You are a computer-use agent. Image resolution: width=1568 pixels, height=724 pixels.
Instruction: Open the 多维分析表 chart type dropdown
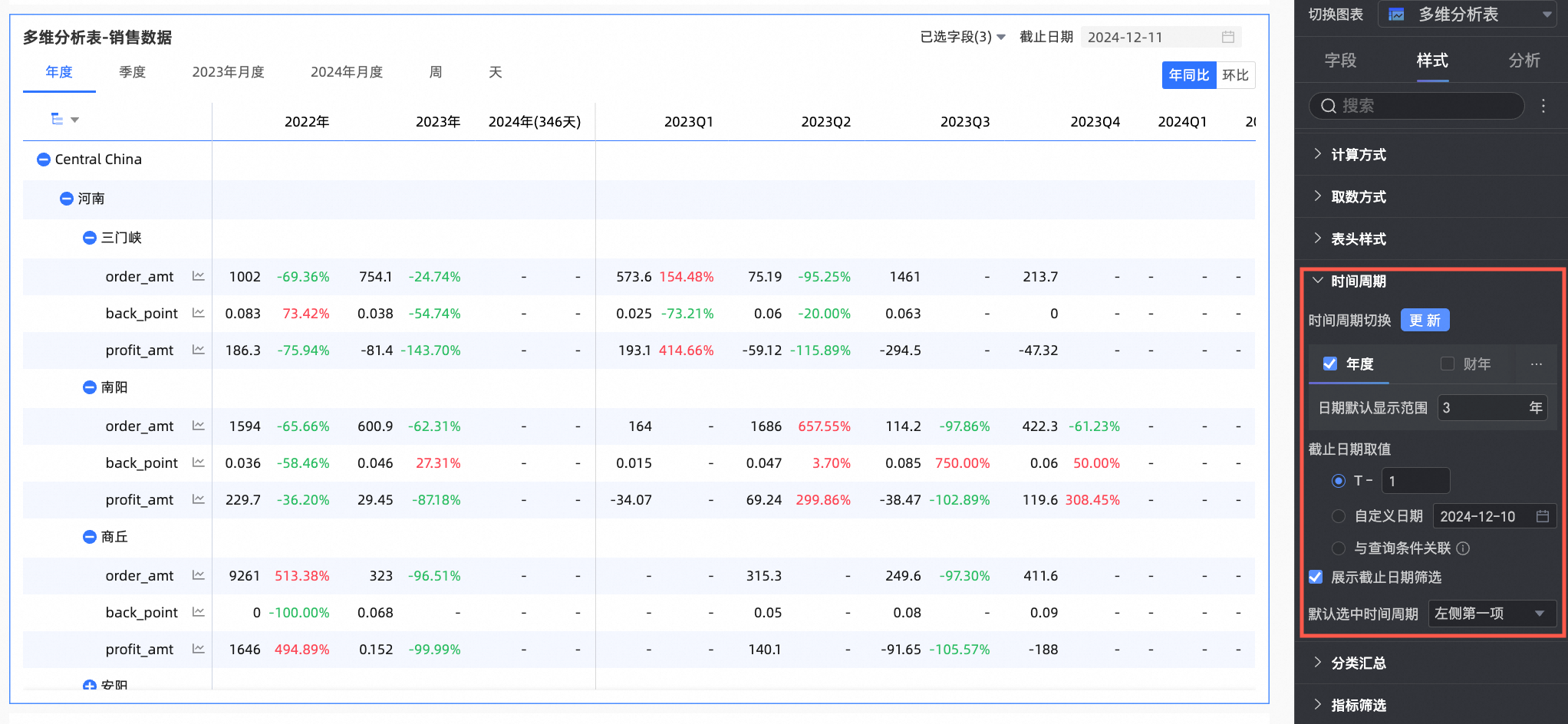coord(1467,15)
